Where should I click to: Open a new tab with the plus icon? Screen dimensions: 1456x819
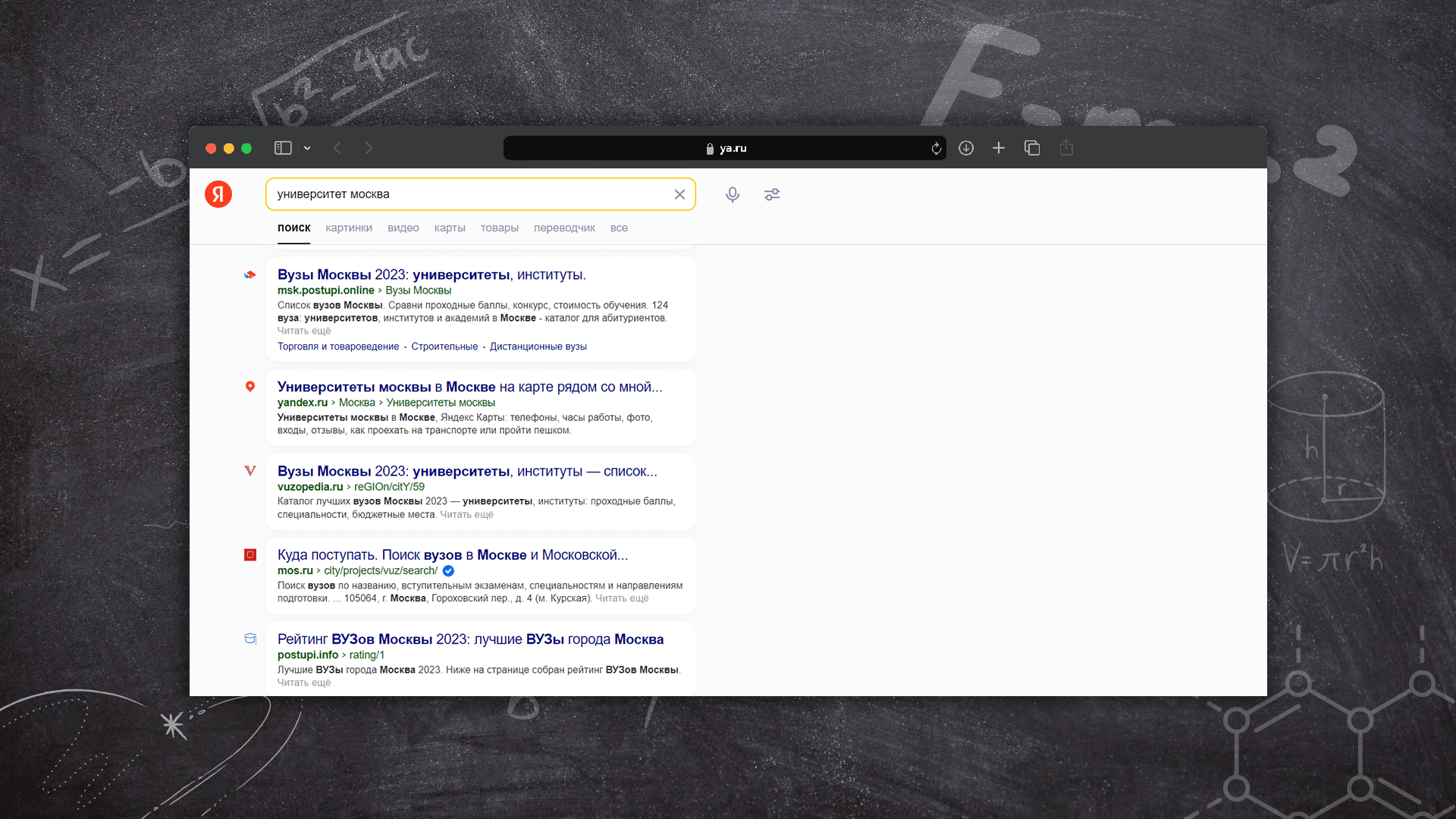(999, 148)
